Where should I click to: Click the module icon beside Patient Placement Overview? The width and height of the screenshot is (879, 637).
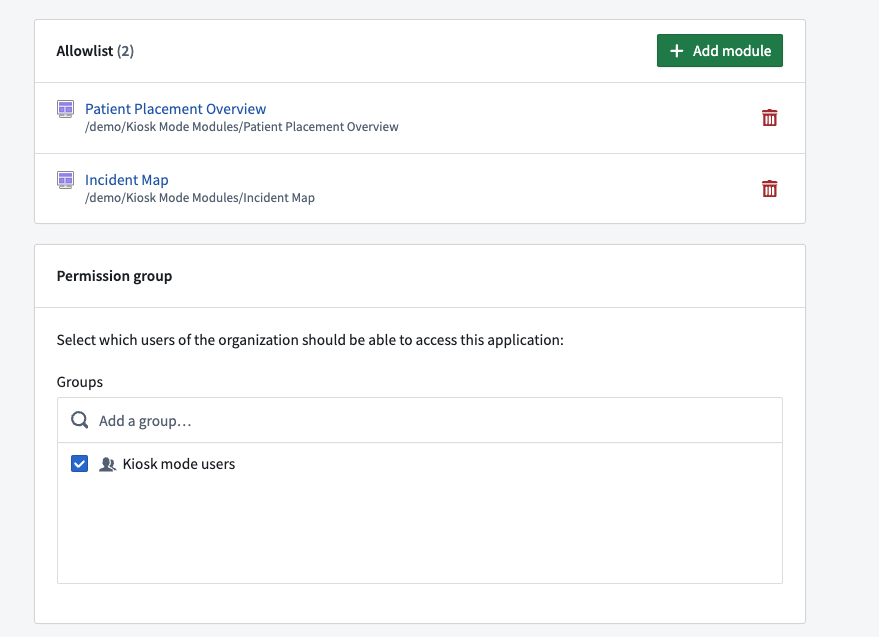[x=66, y=109]
